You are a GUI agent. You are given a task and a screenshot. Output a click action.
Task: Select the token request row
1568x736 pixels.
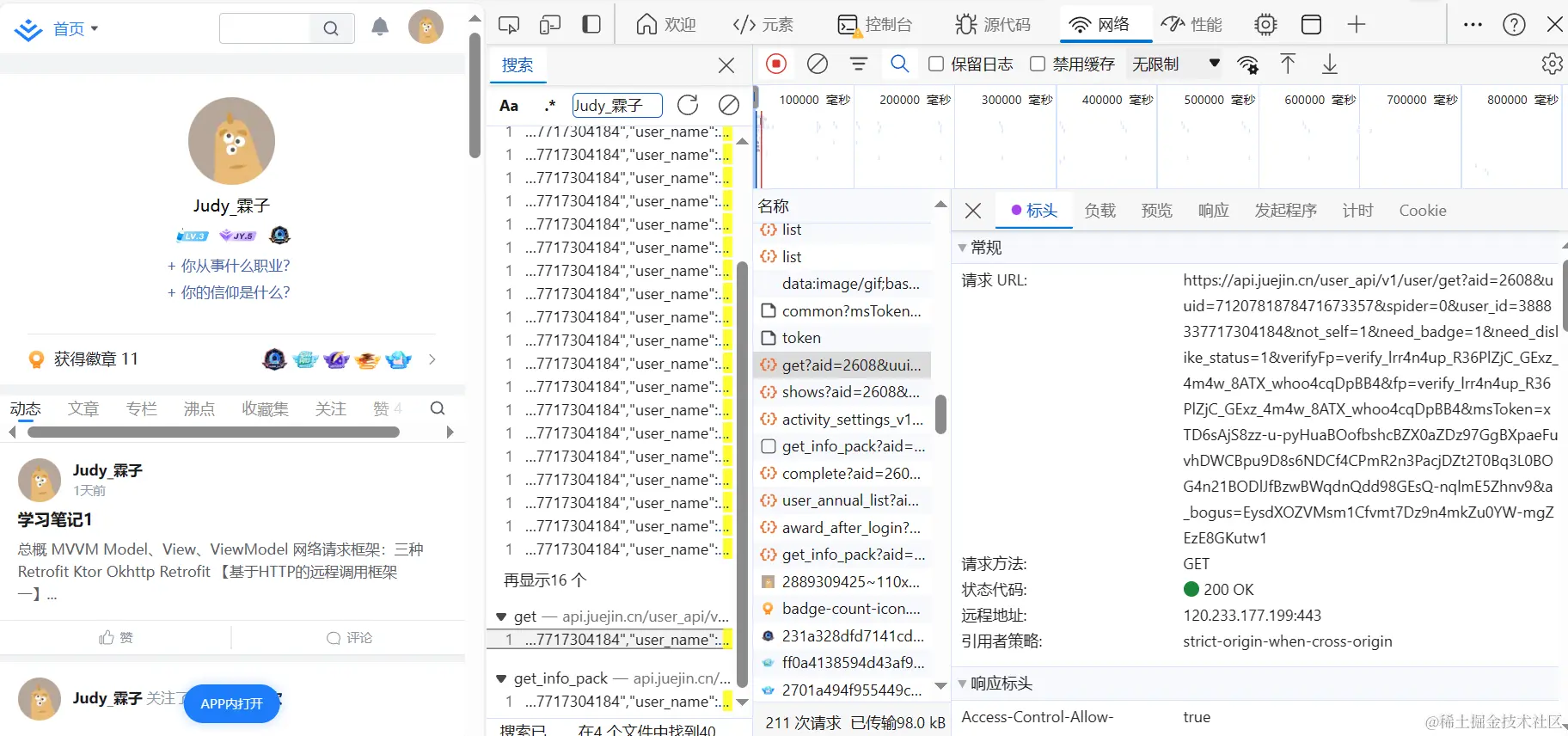coord(842,338)
